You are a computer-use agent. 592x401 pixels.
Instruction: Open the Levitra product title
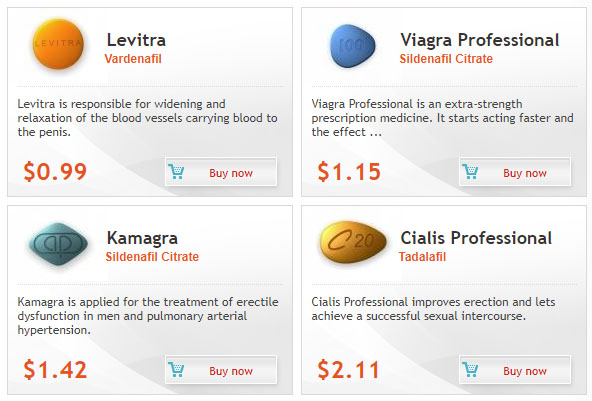coord(136,40)
